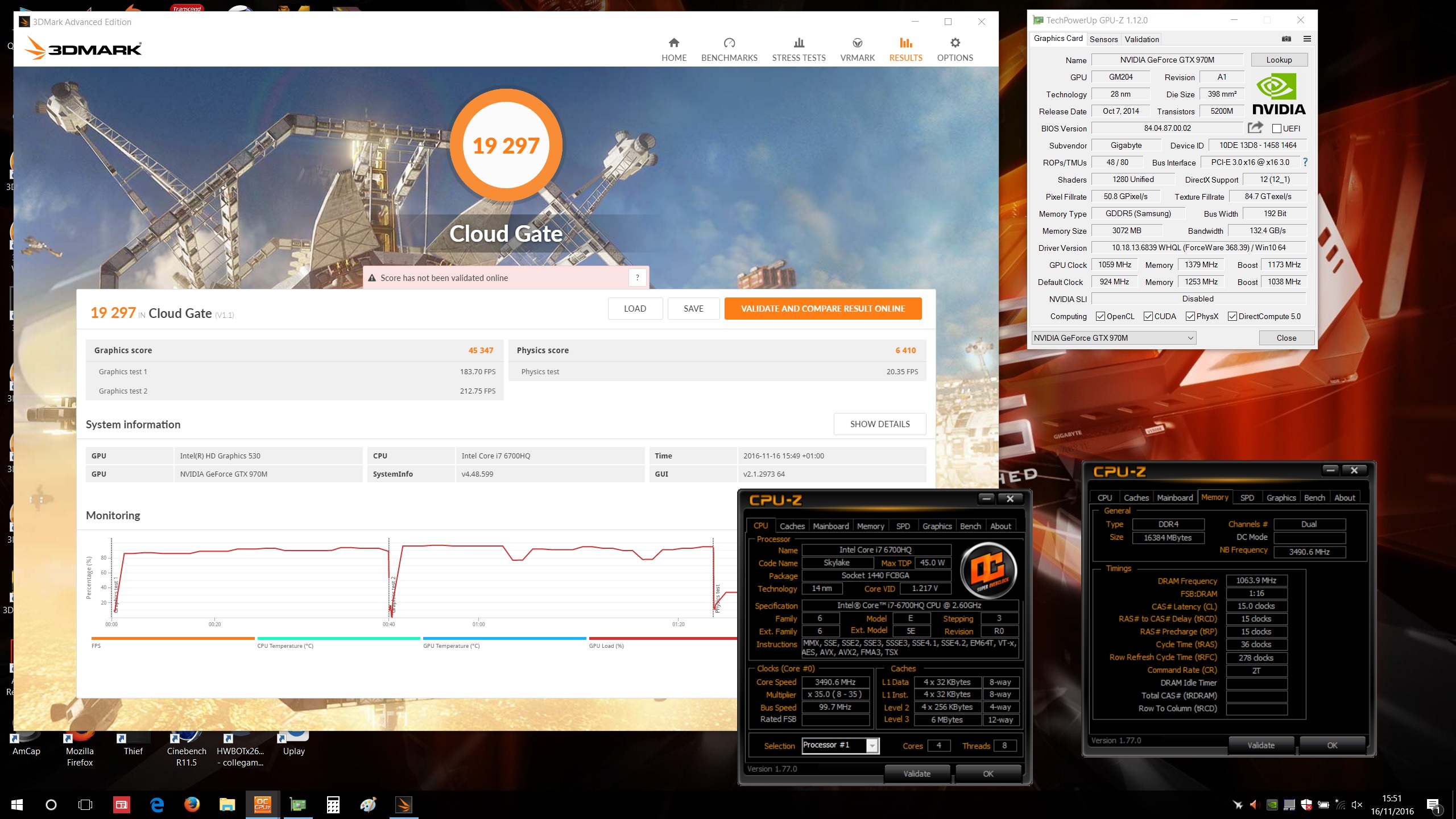Click Validate in CPU-Z CPU window
Viewport: 1456px width, 819px height.
click(x=917, y=773)
